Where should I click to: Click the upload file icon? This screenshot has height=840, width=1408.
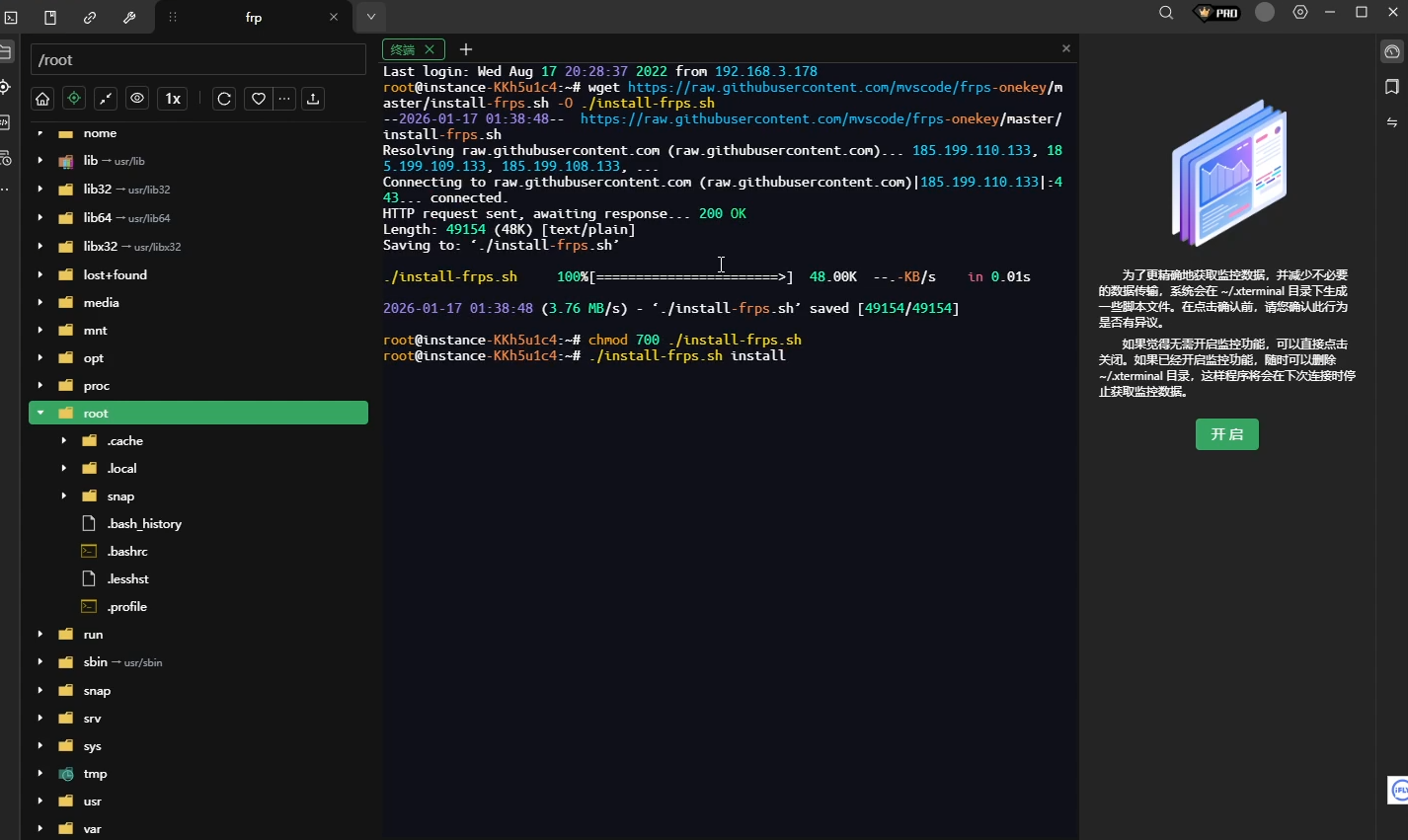[x=313, y=99]
